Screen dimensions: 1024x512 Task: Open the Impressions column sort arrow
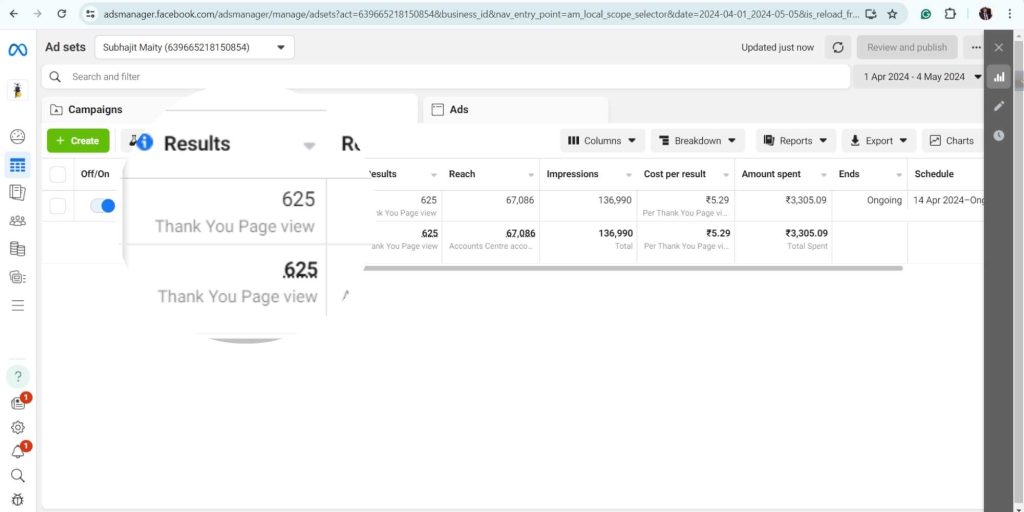pyautogui.click(x=628, y=175)
